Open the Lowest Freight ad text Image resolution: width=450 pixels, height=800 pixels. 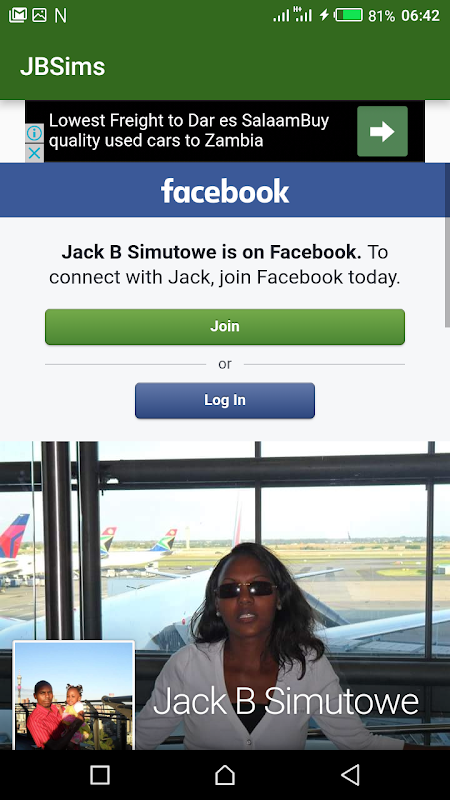189,131
